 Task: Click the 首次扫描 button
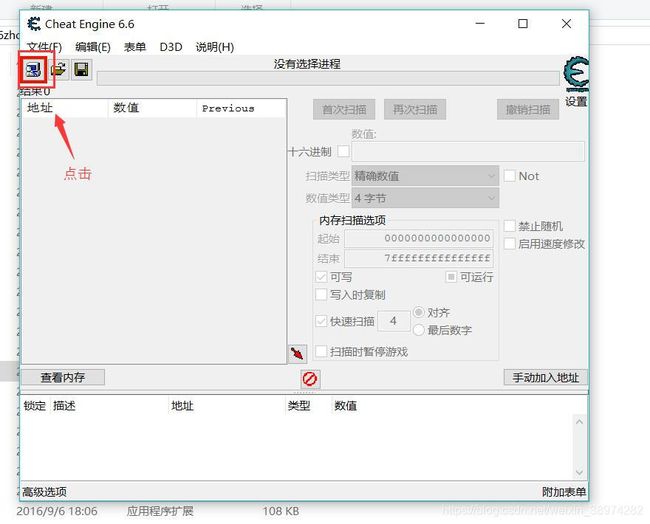[345, 109]
